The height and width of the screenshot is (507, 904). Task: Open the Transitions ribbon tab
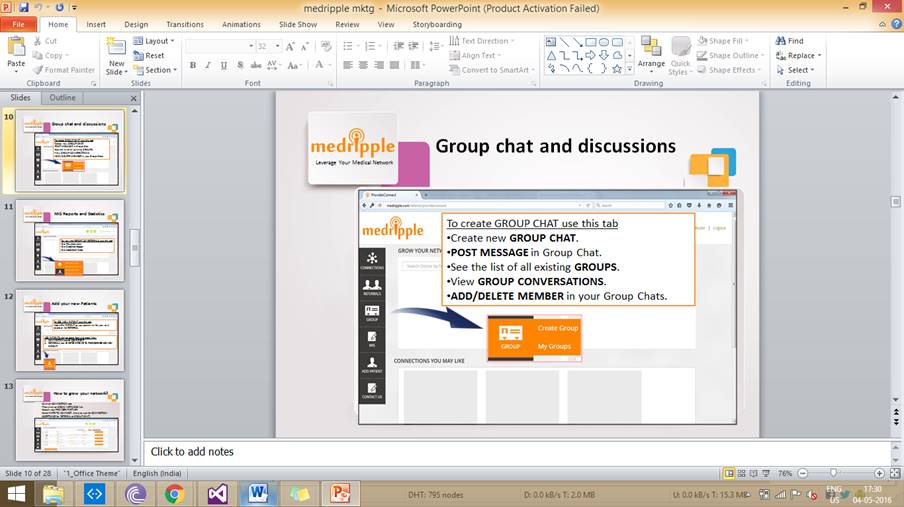click(185, 24)
